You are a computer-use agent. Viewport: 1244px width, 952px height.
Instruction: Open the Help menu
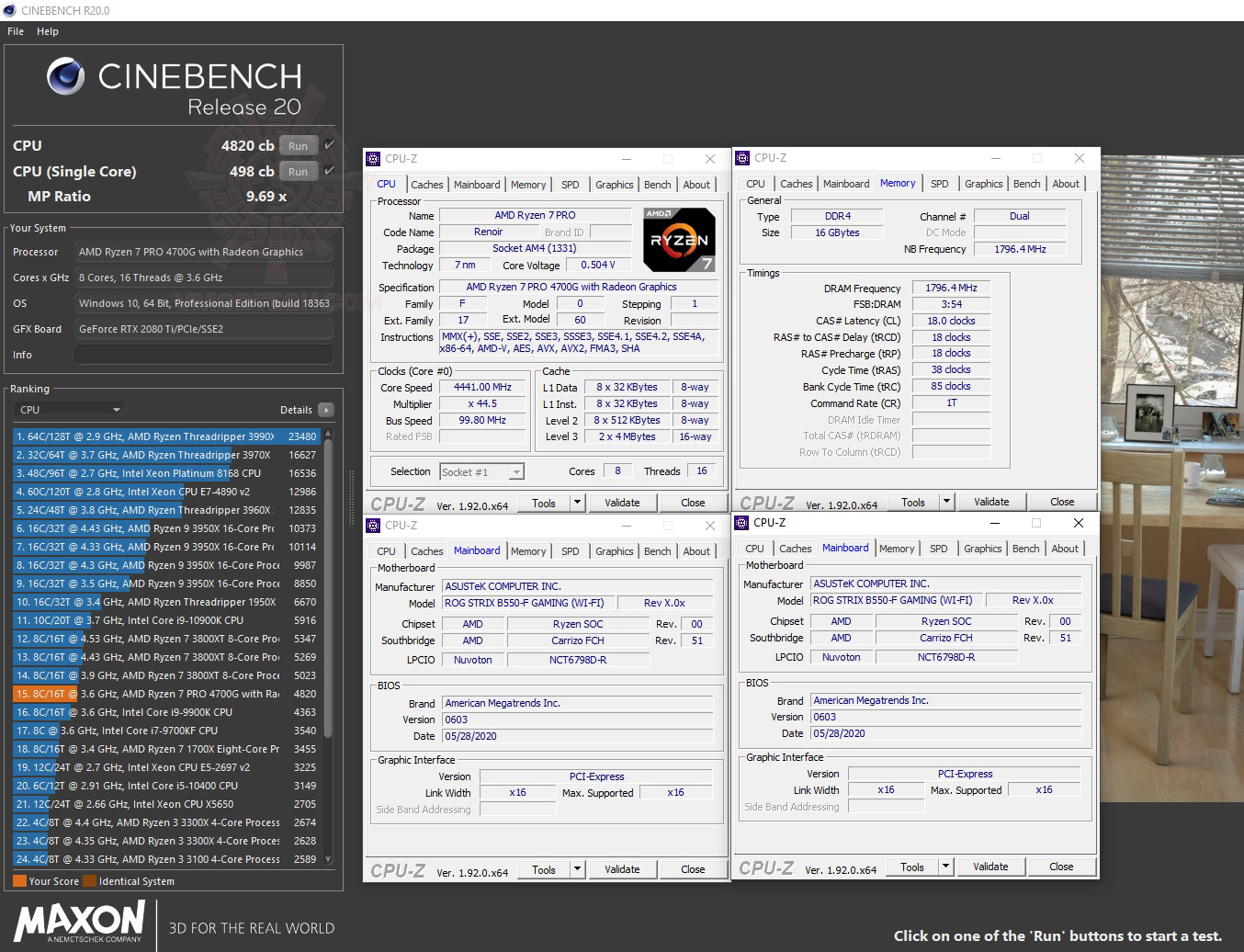pos(48,31)
